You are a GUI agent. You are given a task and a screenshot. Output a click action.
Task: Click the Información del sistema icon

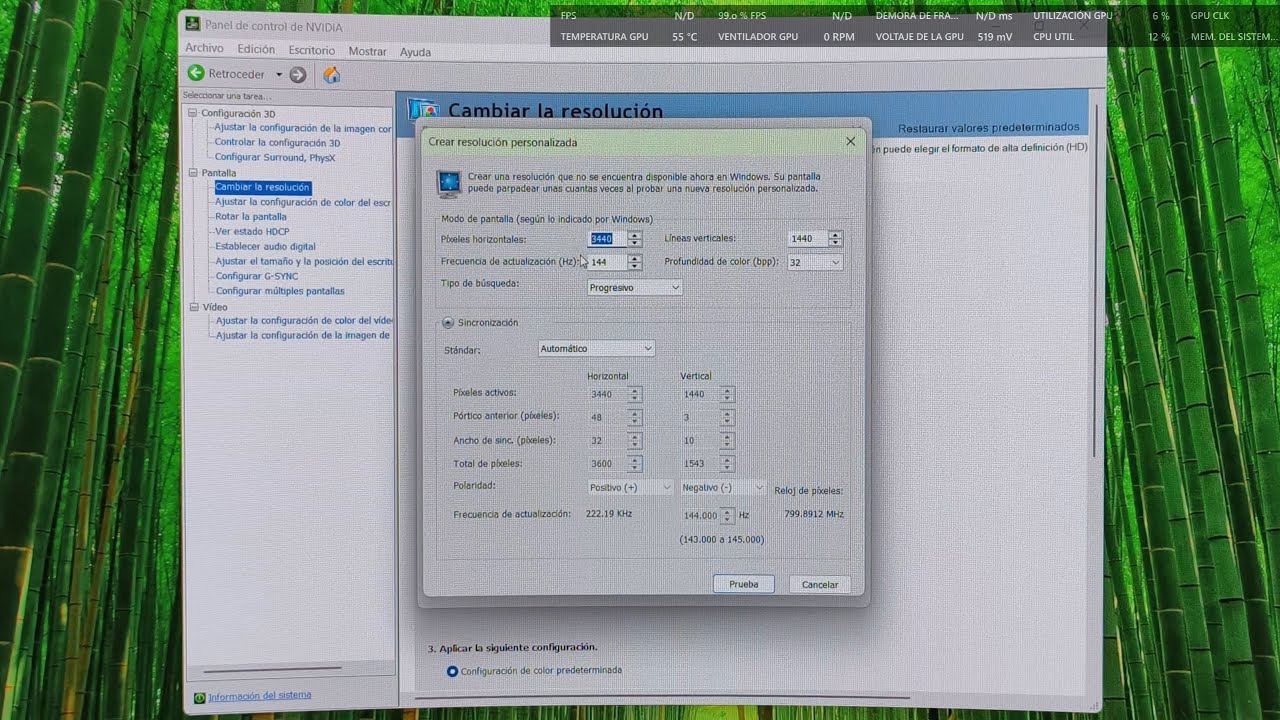pos(200,697)
